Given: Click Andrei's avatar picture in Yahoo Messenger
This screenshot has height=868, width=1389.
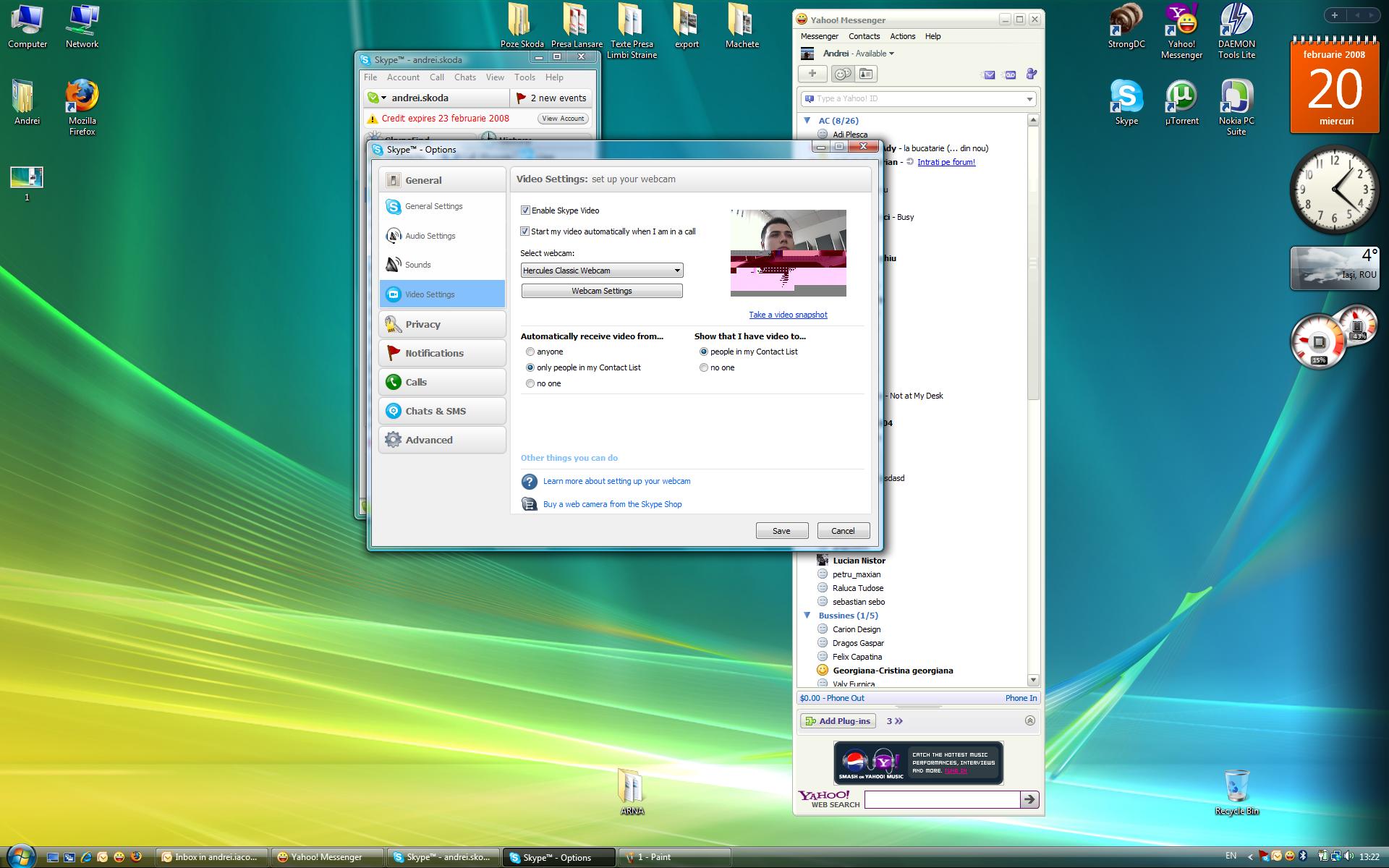Looking at the screenshot, I should [x=807, y=54].
